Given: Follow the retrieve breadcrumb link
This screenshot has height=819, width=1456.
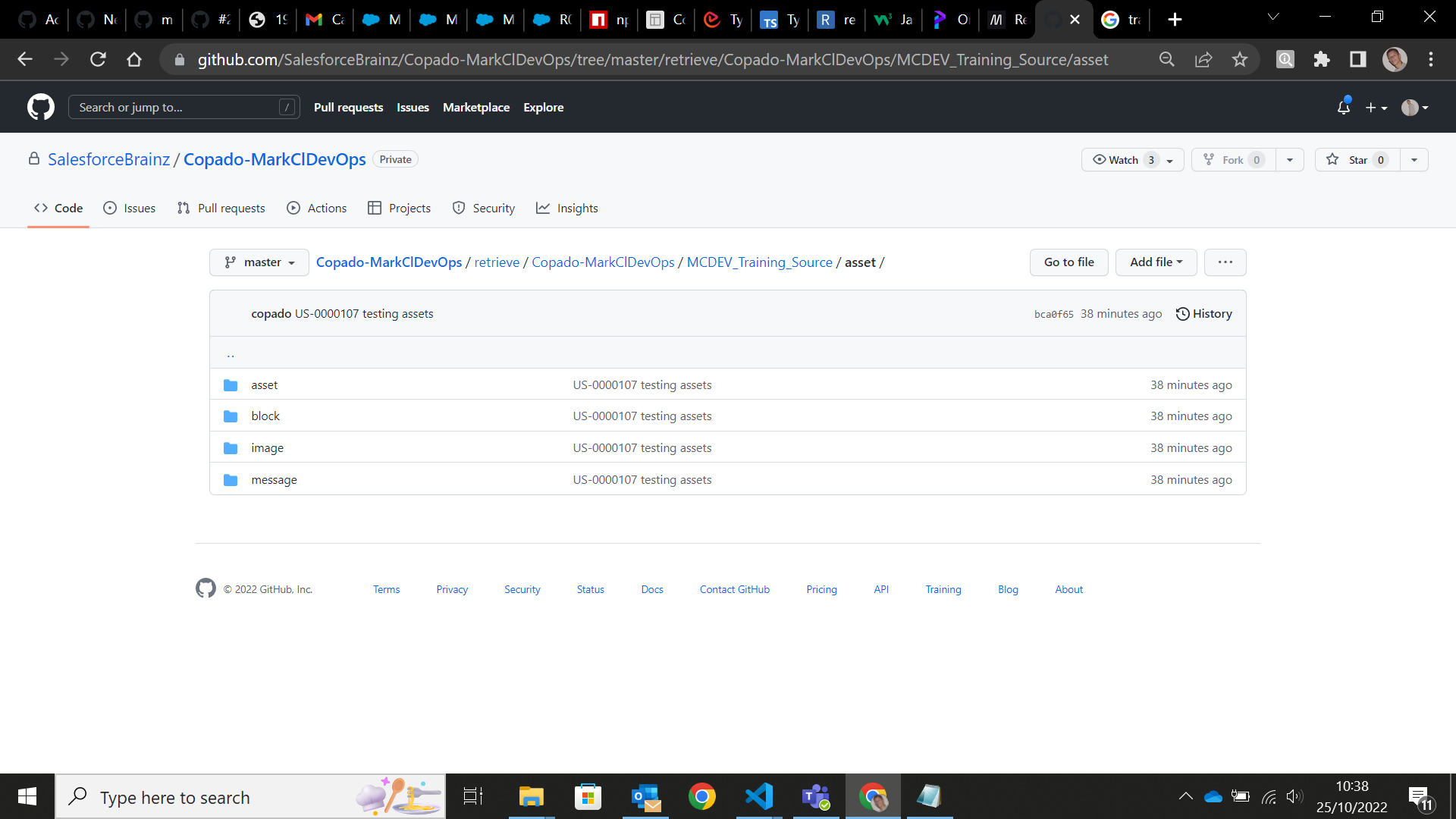Looking at the screenshot, I should (x=497, y=262).
